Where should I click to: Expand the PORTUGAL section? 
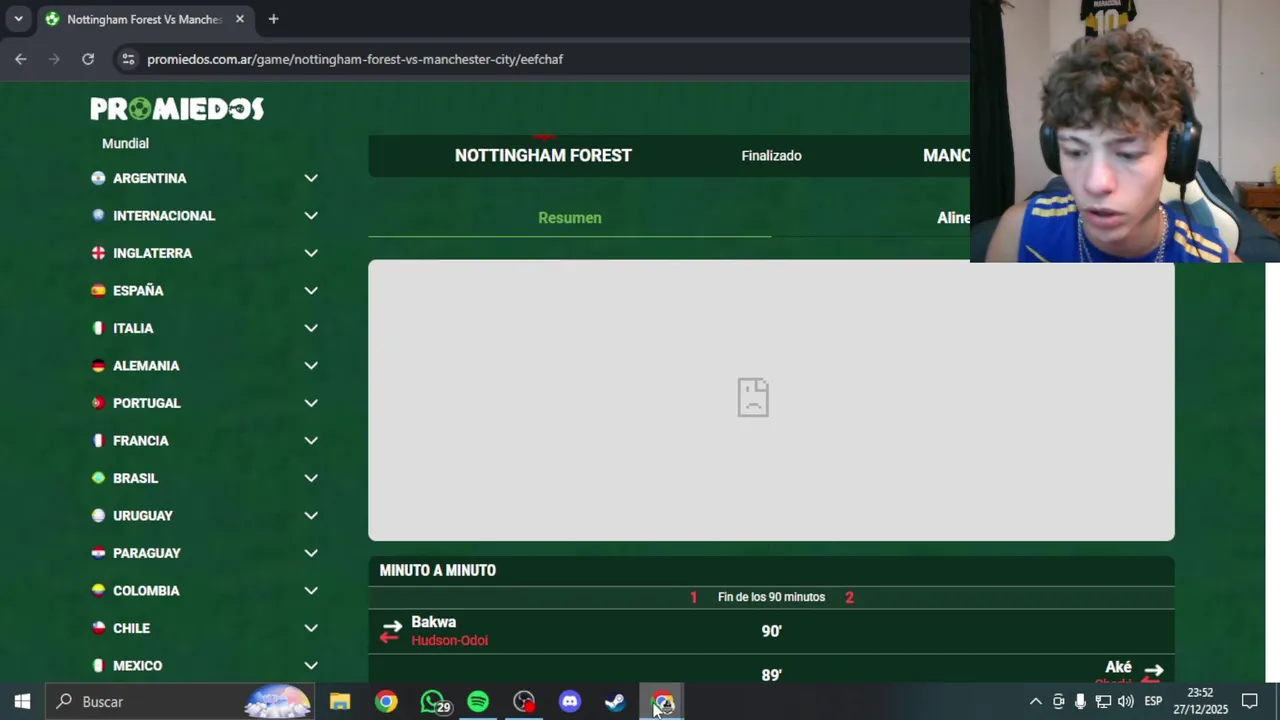point(311,403)
